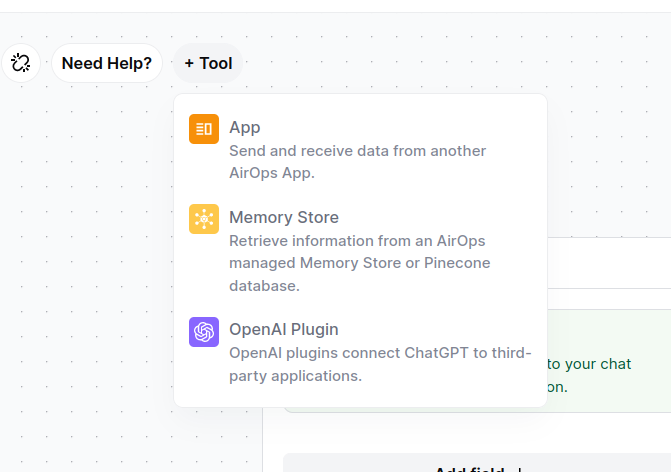
Task: Select the App menu entry title
Action: coord(245,128)
